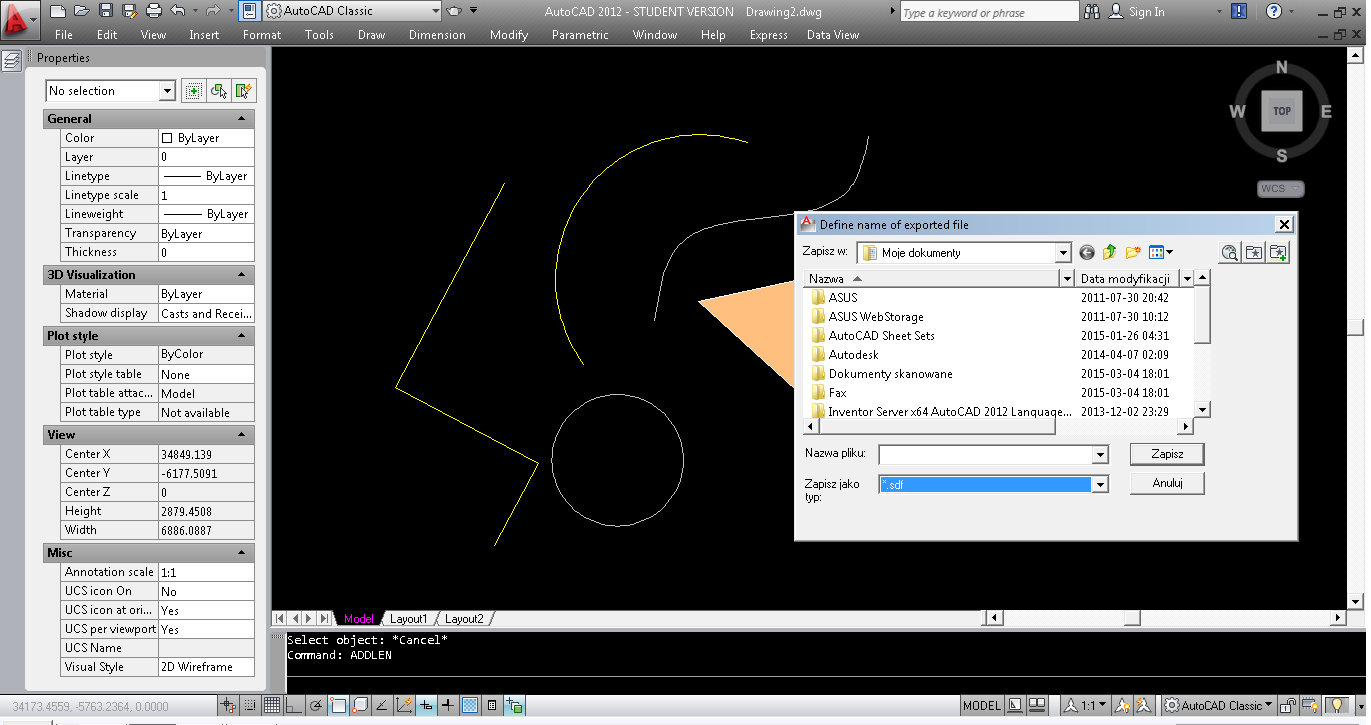Click the Create New Folder icon in dialog

[1133, 253]
